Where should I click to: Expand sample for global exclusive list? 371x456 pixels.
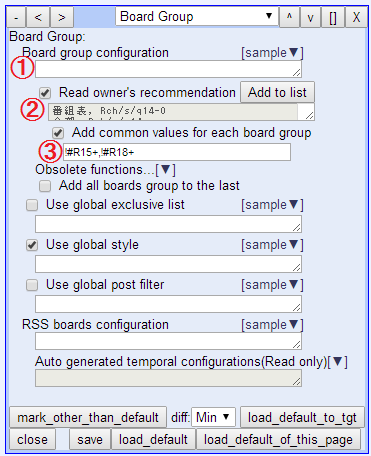point(272,205)
